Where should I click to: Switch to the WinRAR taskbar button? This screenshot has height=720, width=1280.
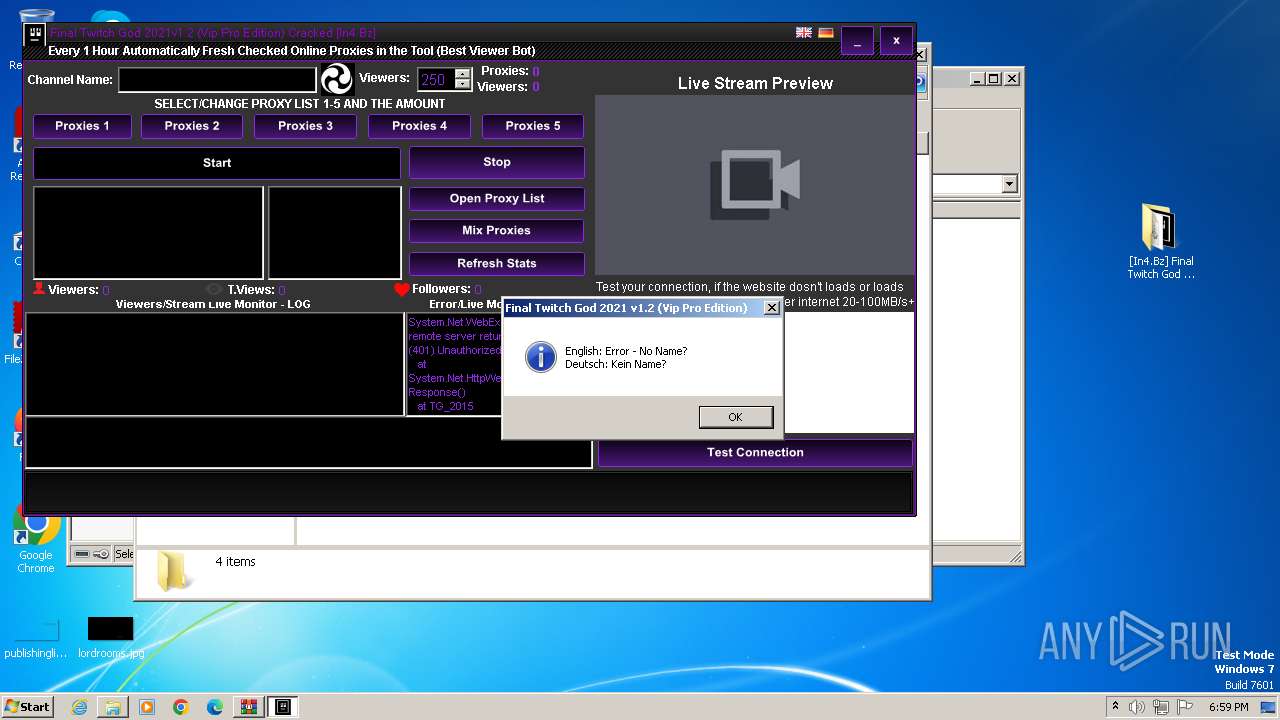(x=249, y=707)
